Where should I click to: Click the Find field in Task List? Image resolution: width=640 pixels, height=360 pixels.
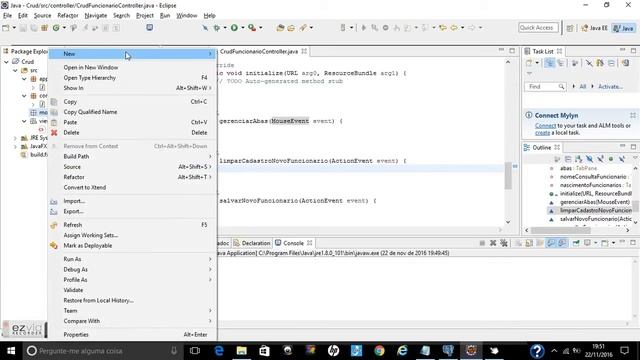545,87
